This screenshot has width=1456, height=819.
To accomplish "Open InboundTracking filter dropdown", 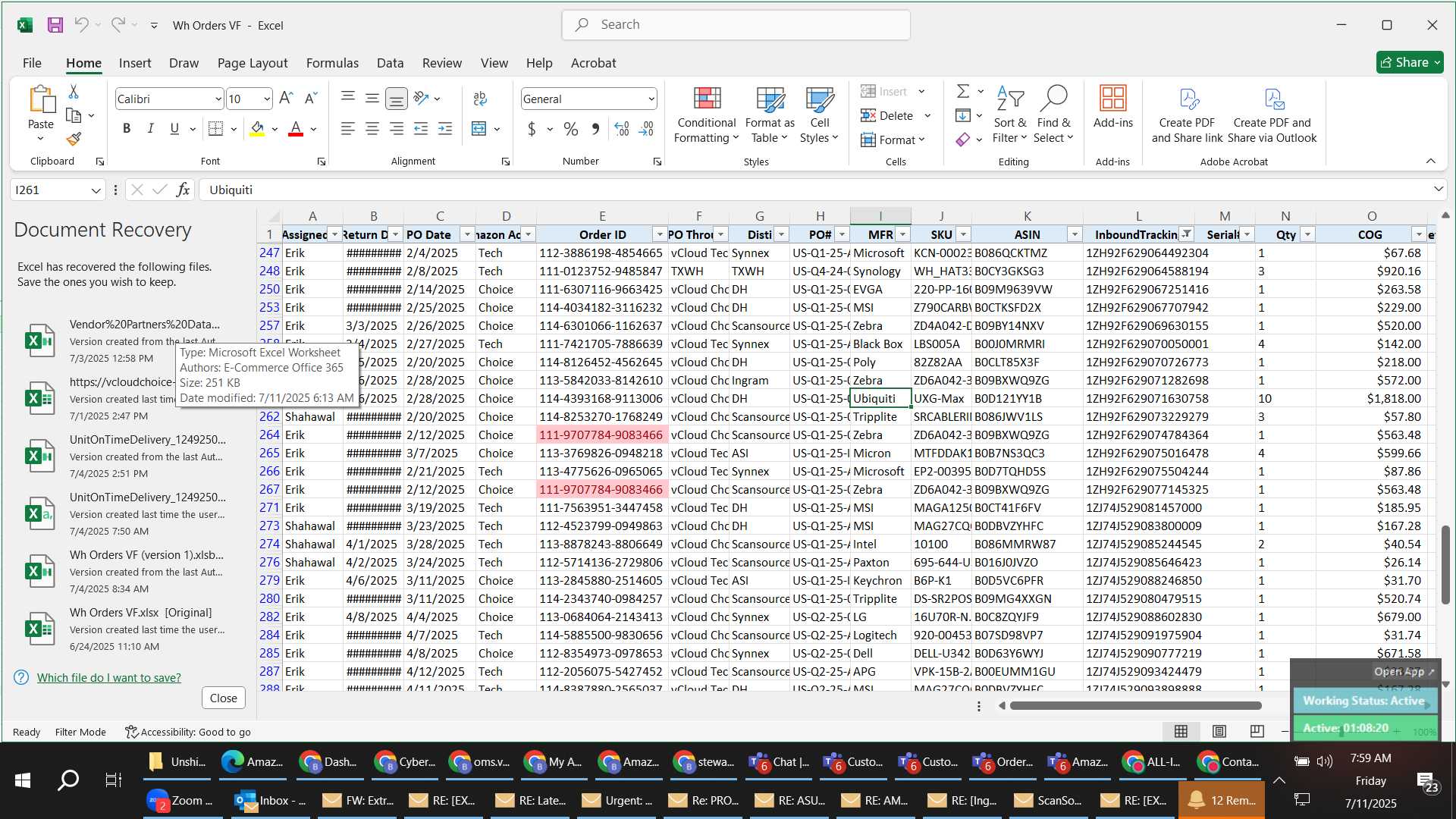I will [x=1187, y=234].
